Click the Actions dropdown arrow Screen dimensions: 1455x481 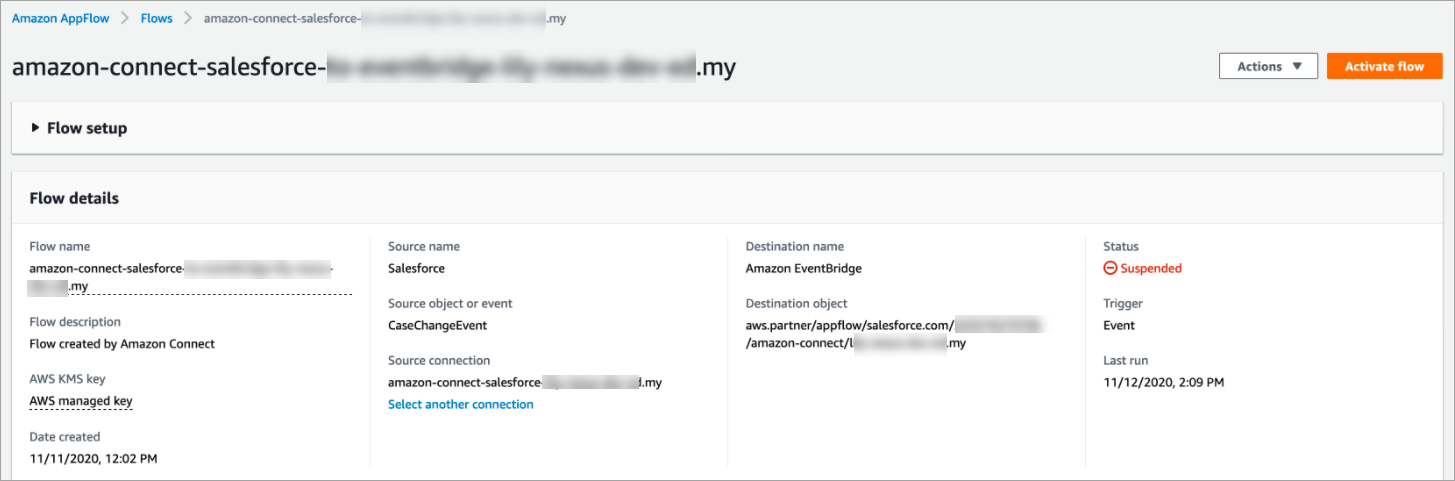(1297, 67)
